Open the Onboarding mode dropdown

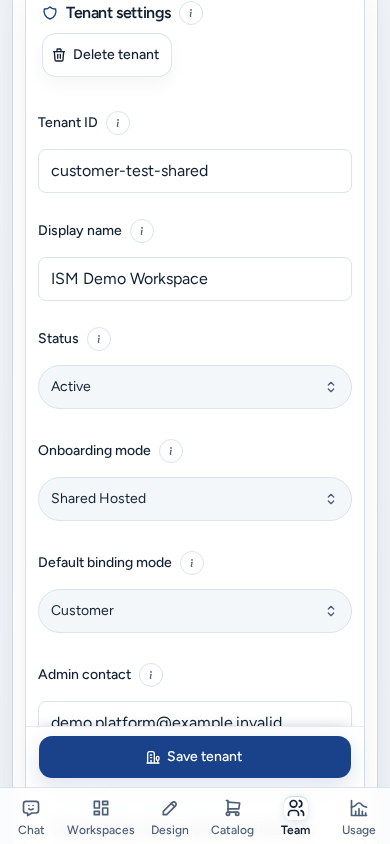coord(195,499)
